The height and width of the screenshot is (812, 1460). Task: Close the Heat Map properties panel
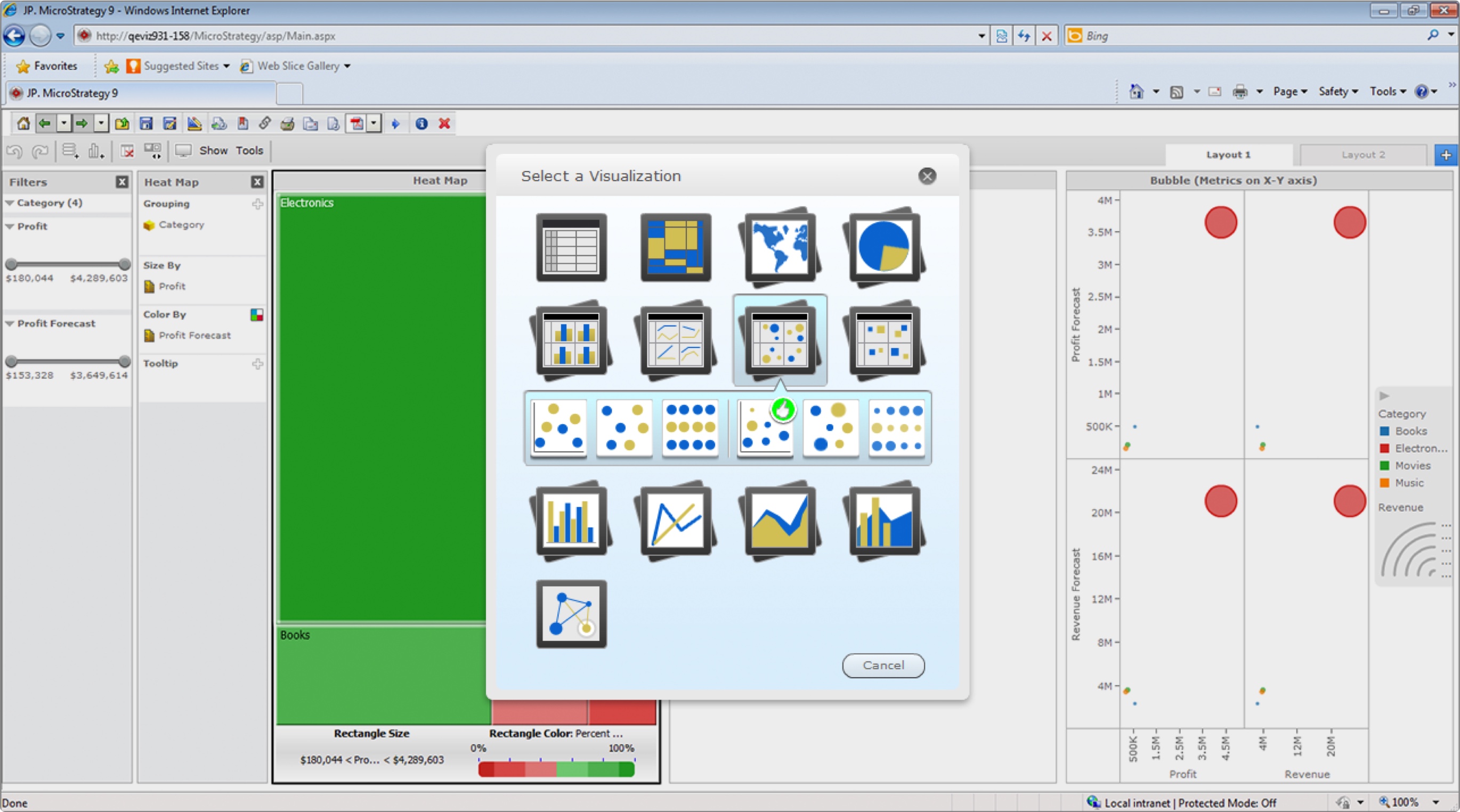pos(257,182)
